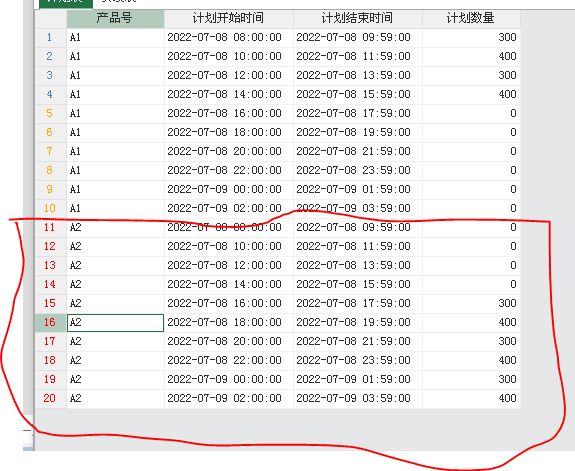This screenshot has height=471, width=575.
Task: Click the 产品号 column header
Action: [x=115, y=18]
